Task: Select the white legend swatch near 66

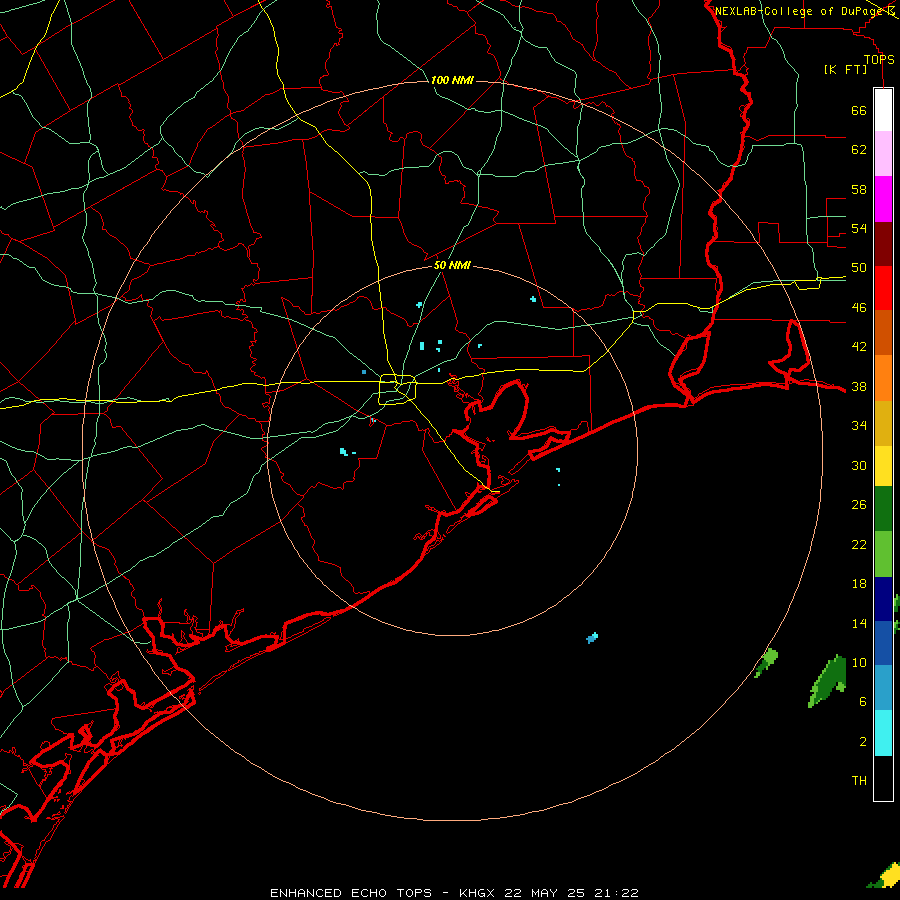Action: pyautogui.click(x=883, y=110)
